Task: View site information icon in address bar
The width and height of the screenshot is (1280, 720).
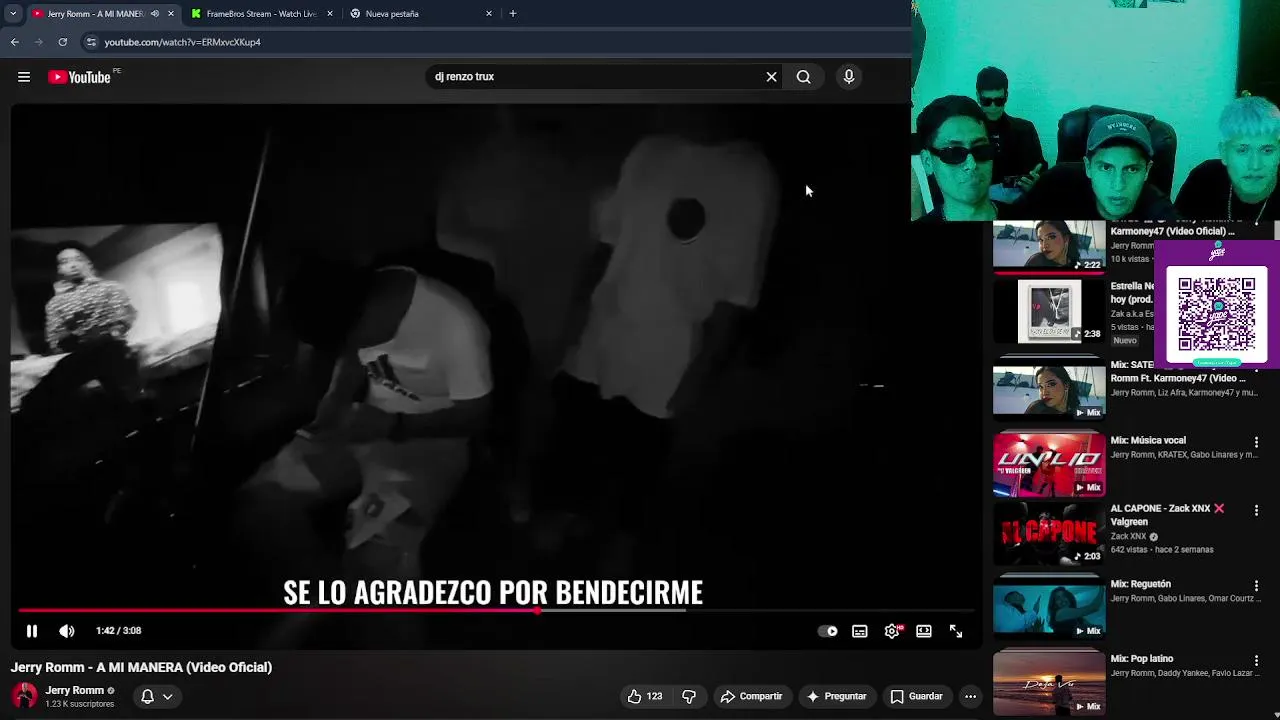Action: (91, 42)
